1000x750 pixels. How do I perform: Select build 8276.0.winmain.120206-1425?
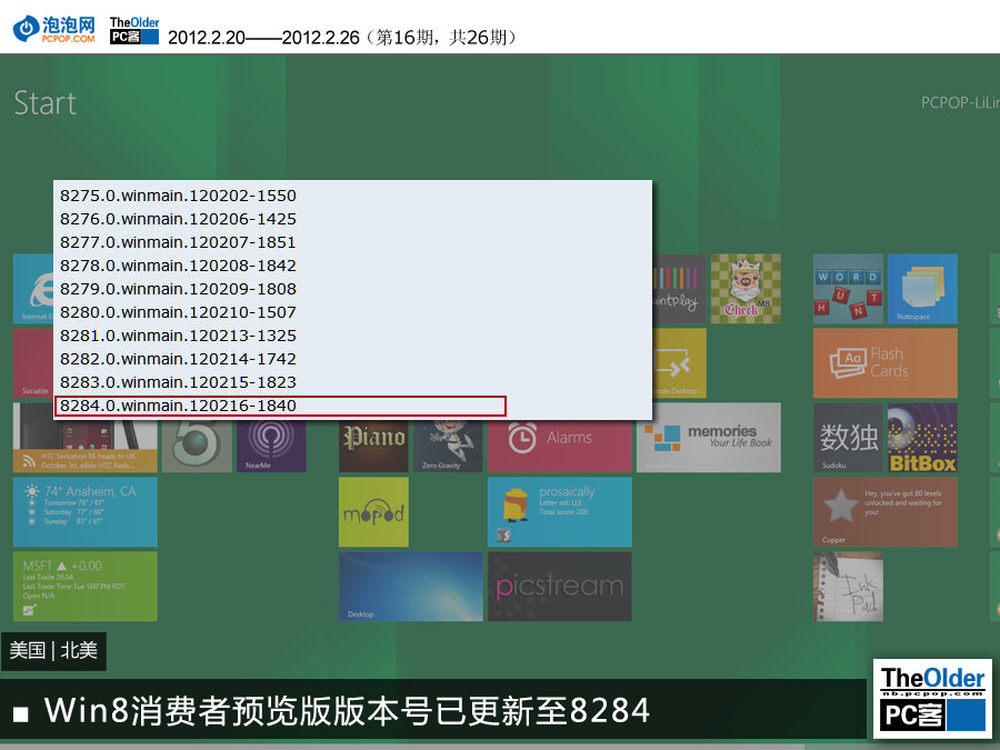(x=178, y=219)
